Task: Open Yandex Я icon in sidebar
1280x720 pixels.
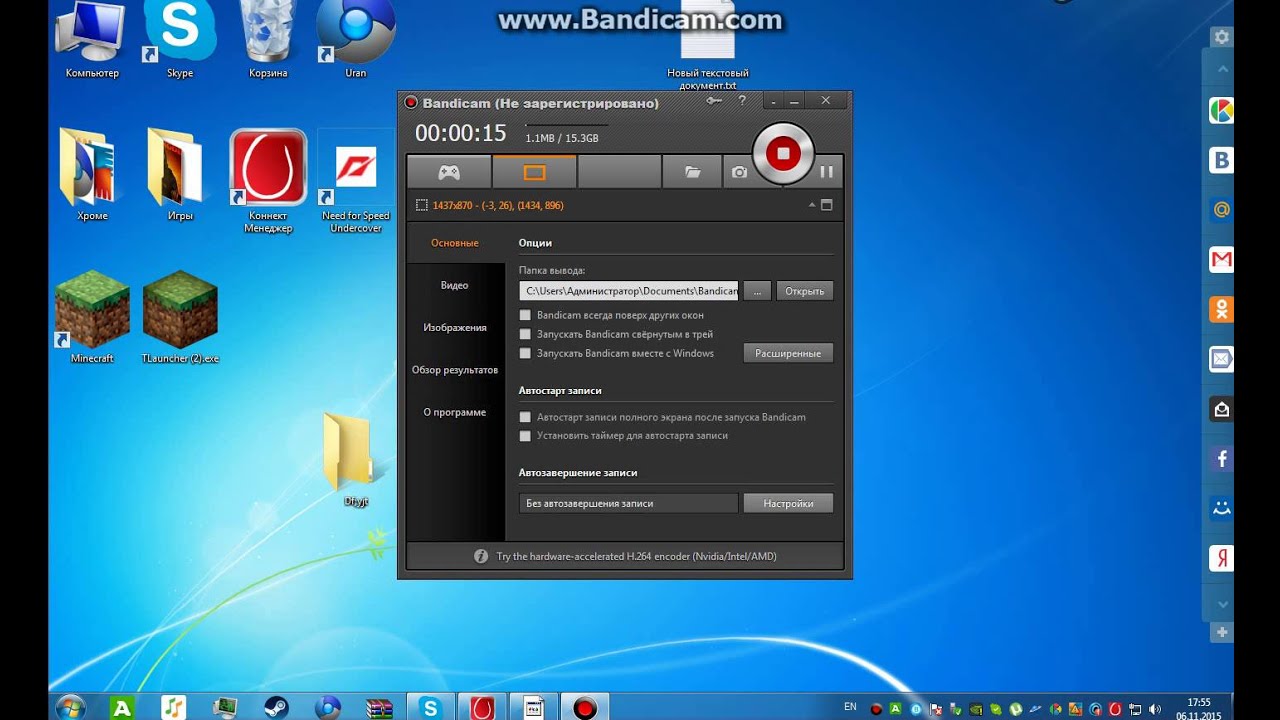Action: coord(1221,558)
